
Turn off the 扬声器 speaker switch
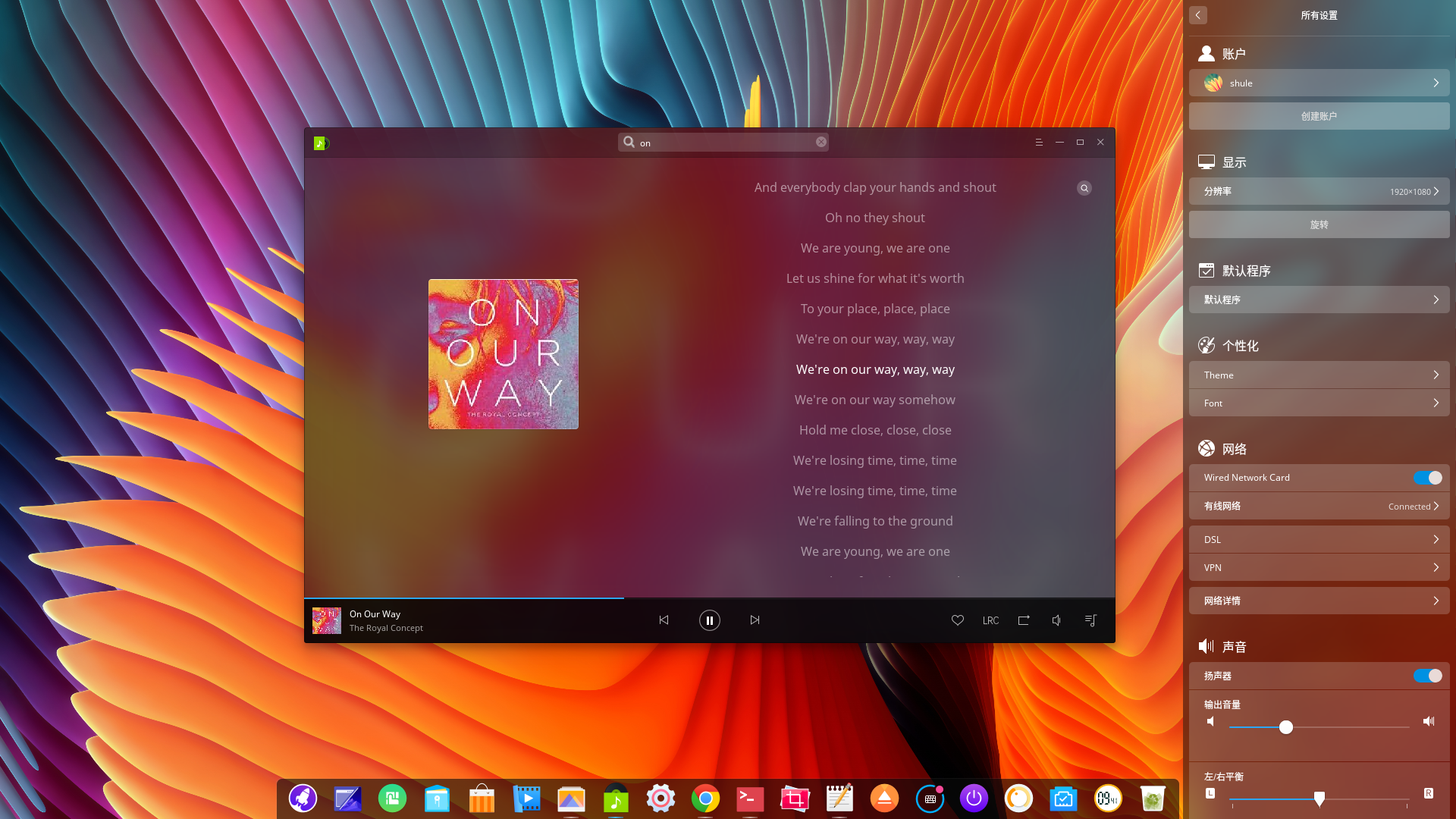coord(1427,676)
